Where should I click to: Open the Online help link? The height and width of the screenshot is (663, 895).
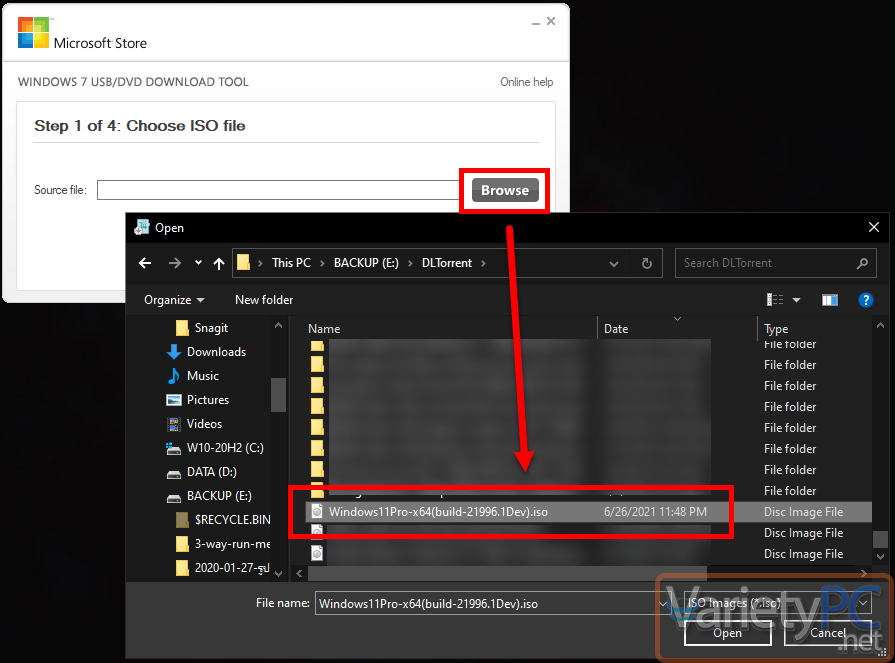pos(526,82)
